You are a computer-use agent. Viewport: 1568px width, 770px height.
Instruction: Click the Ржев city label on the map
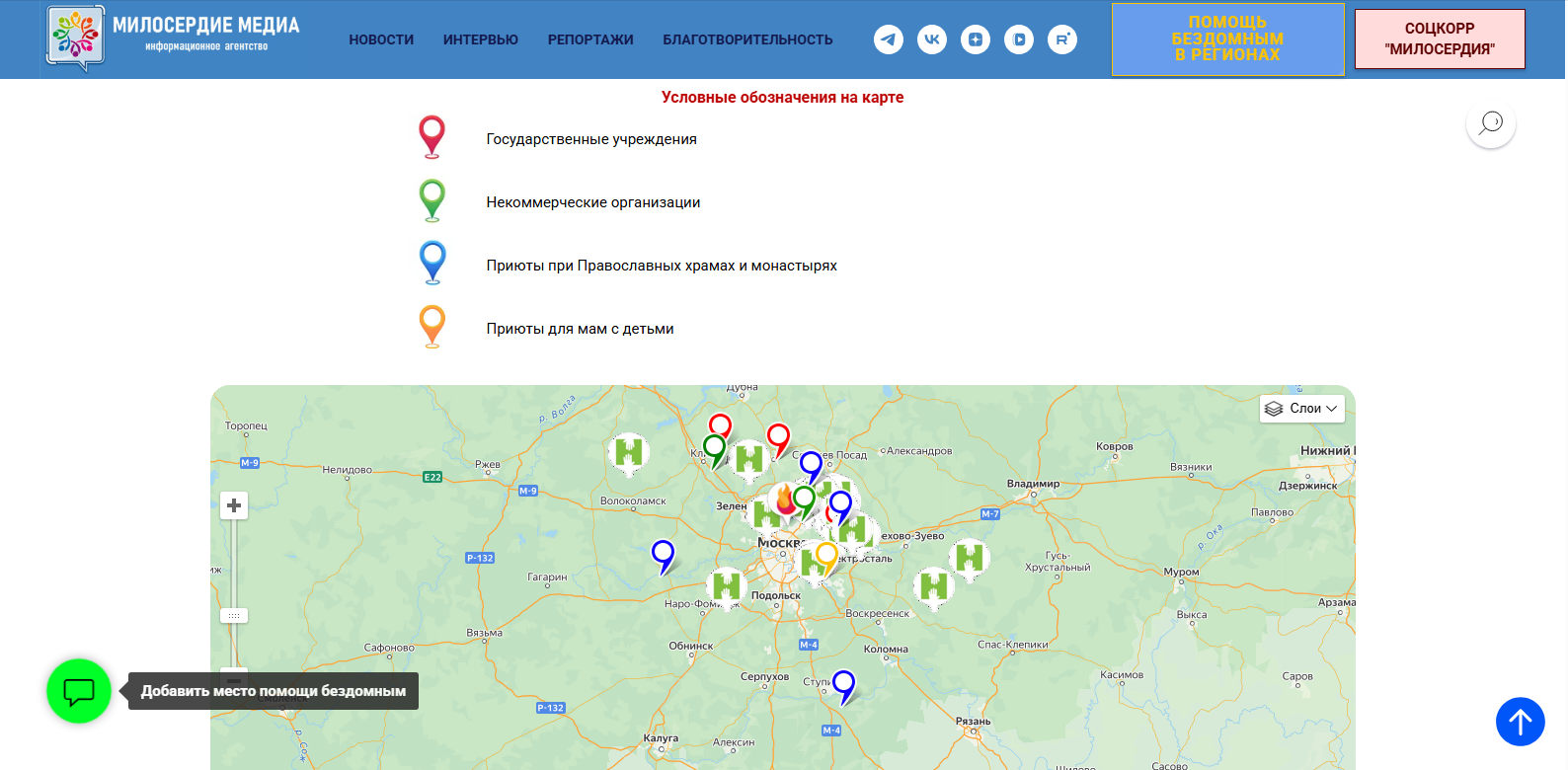click(x=488, y=464)
